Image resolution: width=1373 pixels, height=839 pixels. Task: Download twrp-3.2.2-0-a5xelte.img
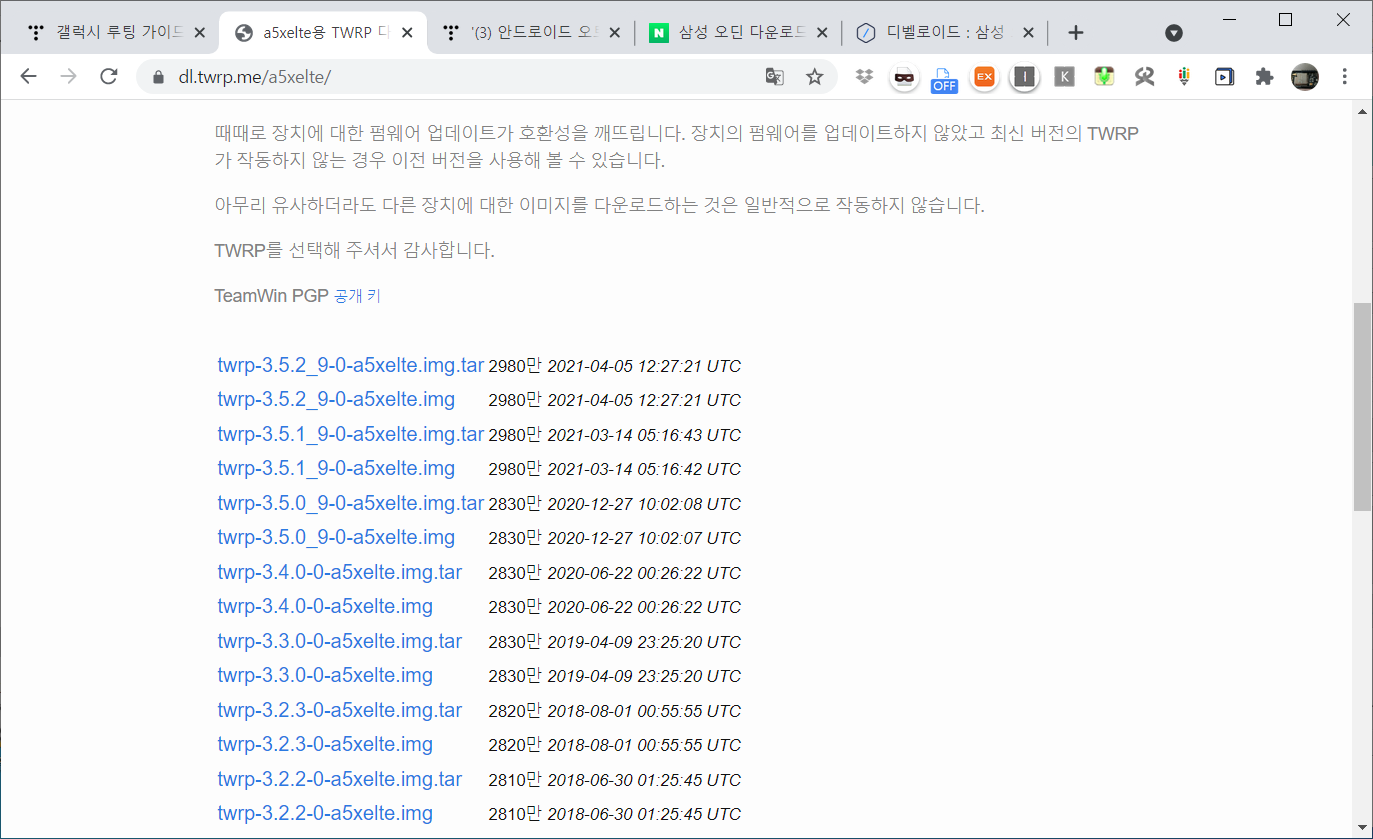(325, 814)
